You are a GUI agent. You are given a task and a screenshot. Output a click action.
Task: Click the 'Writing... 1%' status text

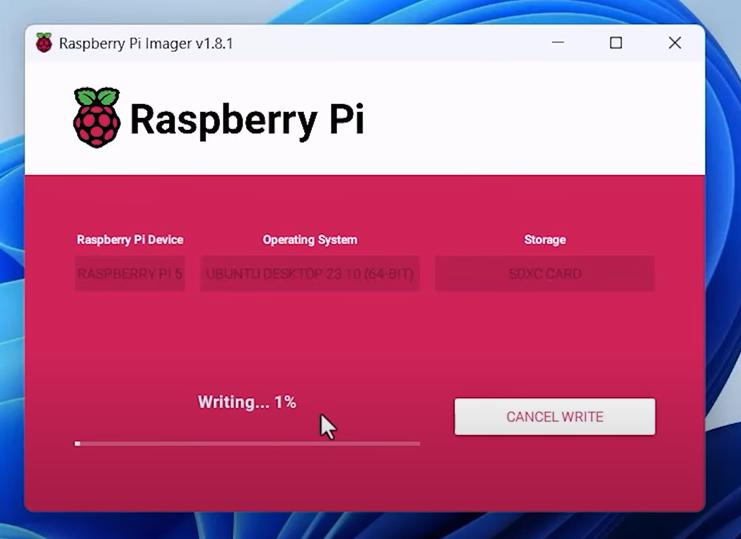pyautogui.click(x=247, y=402)
